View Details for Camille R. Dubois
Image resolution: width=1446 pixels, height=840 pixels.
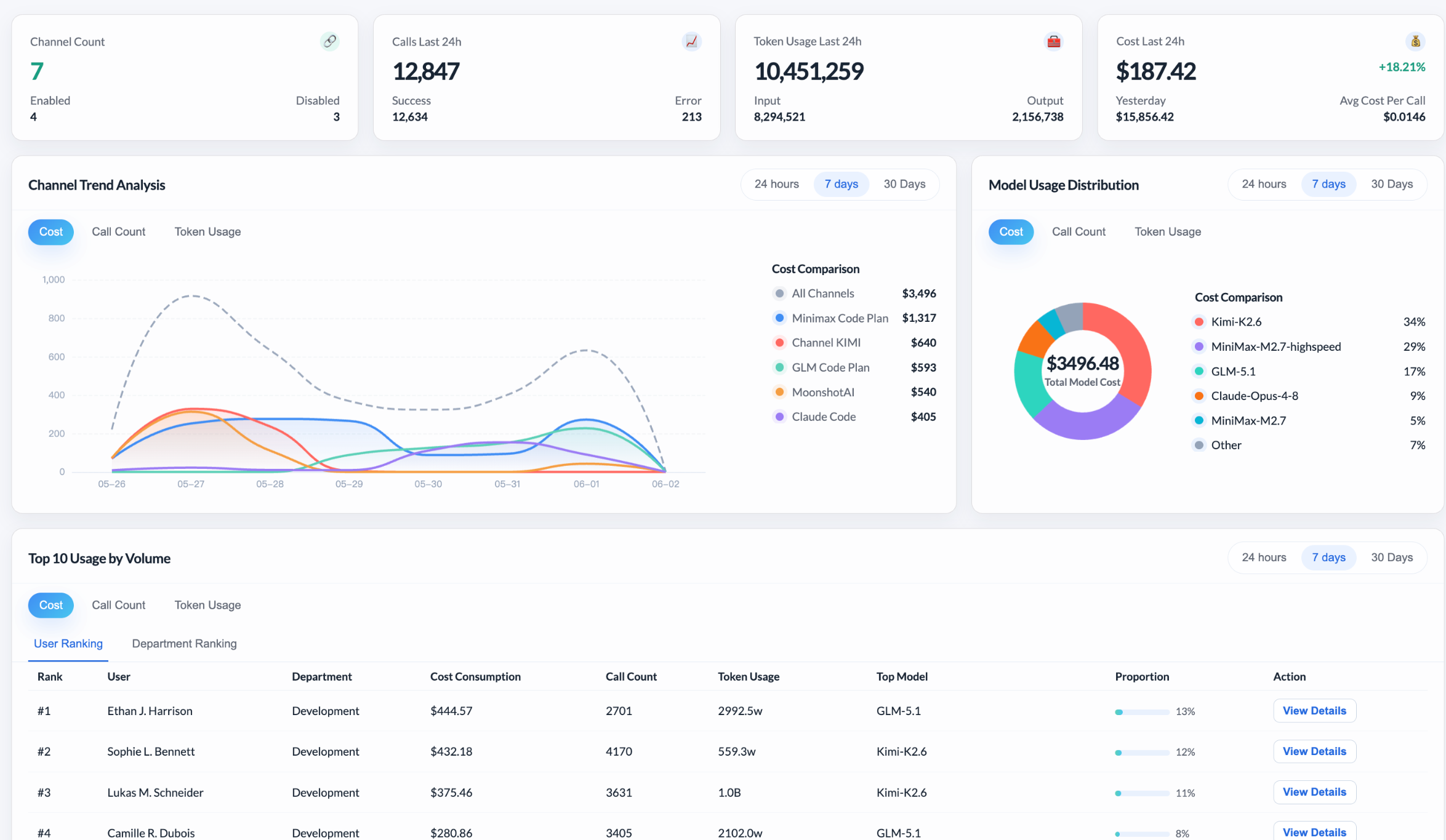[x=1314, y=831]
